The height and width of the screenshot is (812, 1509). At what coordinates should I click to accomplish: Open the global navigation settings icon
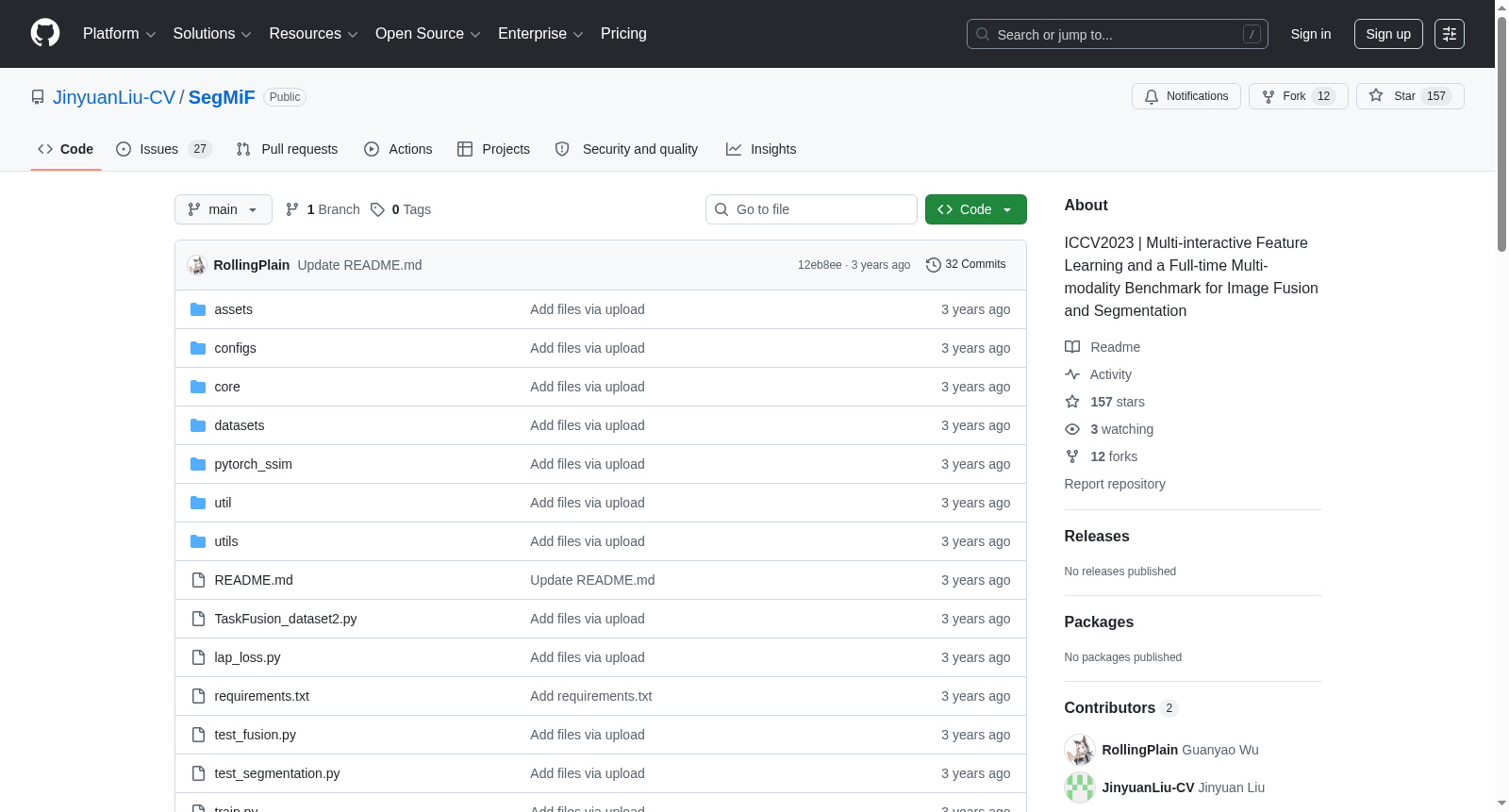(x=1450, y=34)
